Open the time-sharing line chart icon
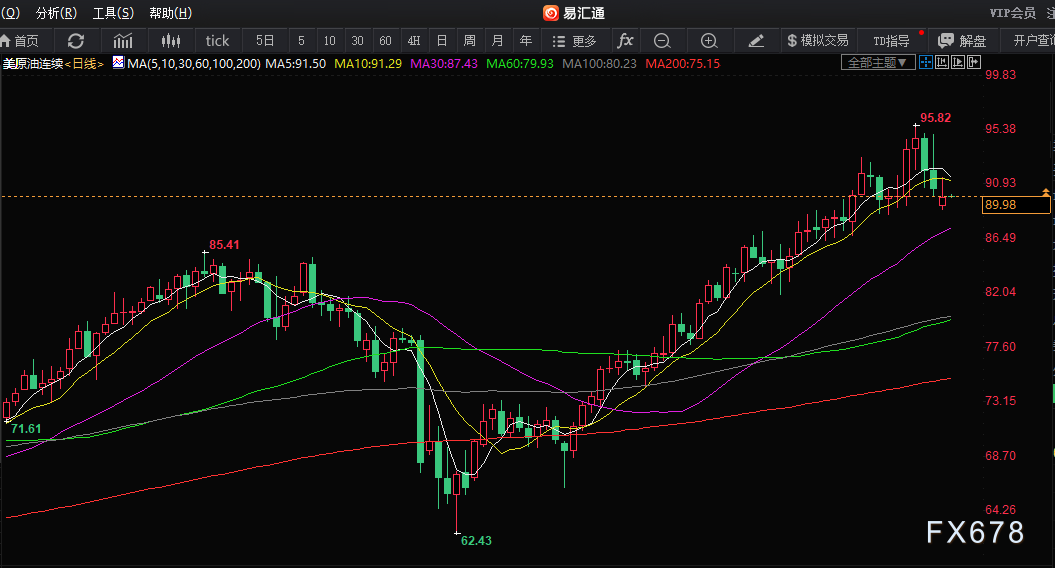Screen dimensions: 1055x568 [122, 41]
